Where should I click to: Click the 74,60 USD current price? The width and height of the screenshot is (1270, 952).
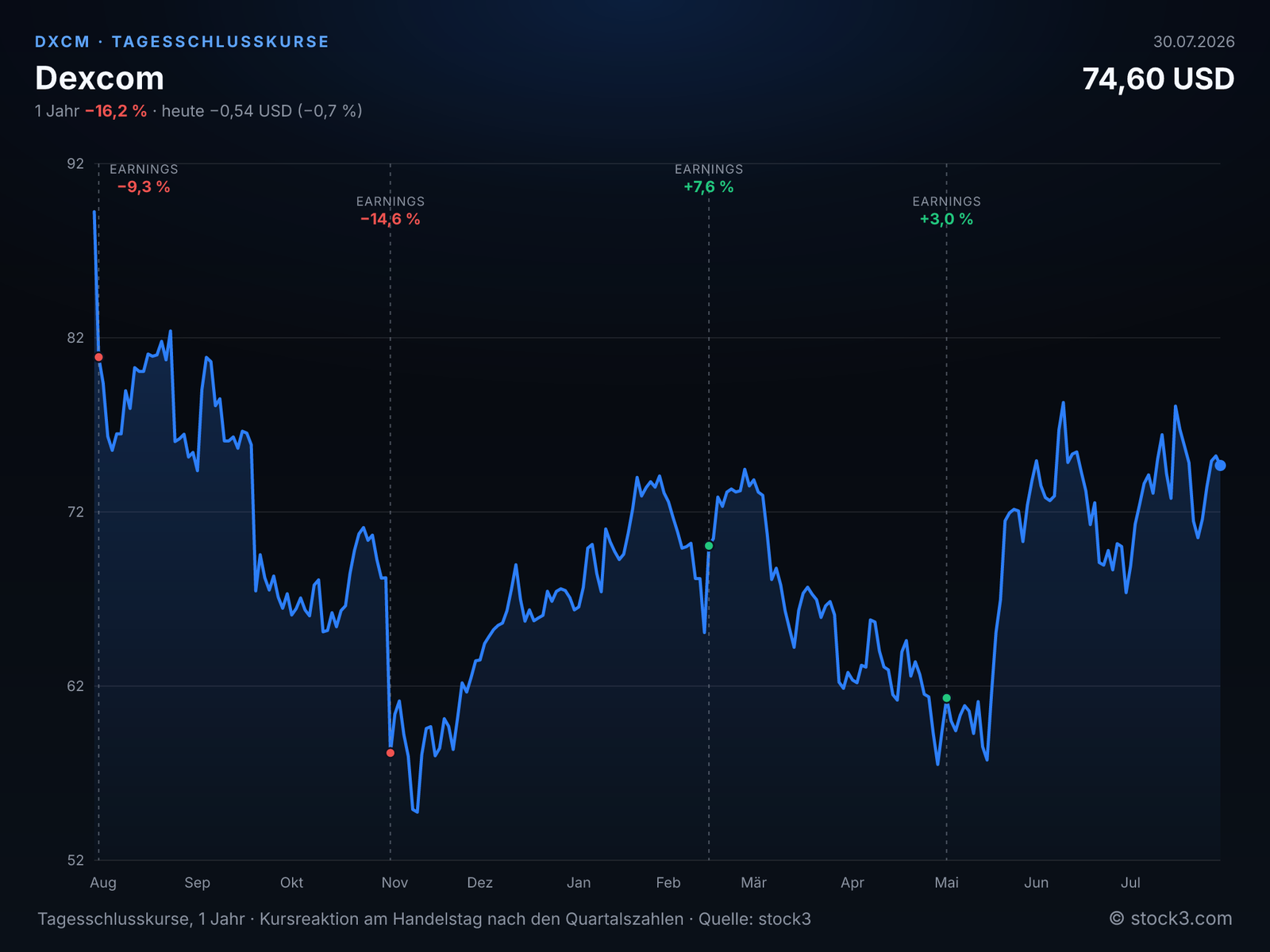pos(1158,79)
